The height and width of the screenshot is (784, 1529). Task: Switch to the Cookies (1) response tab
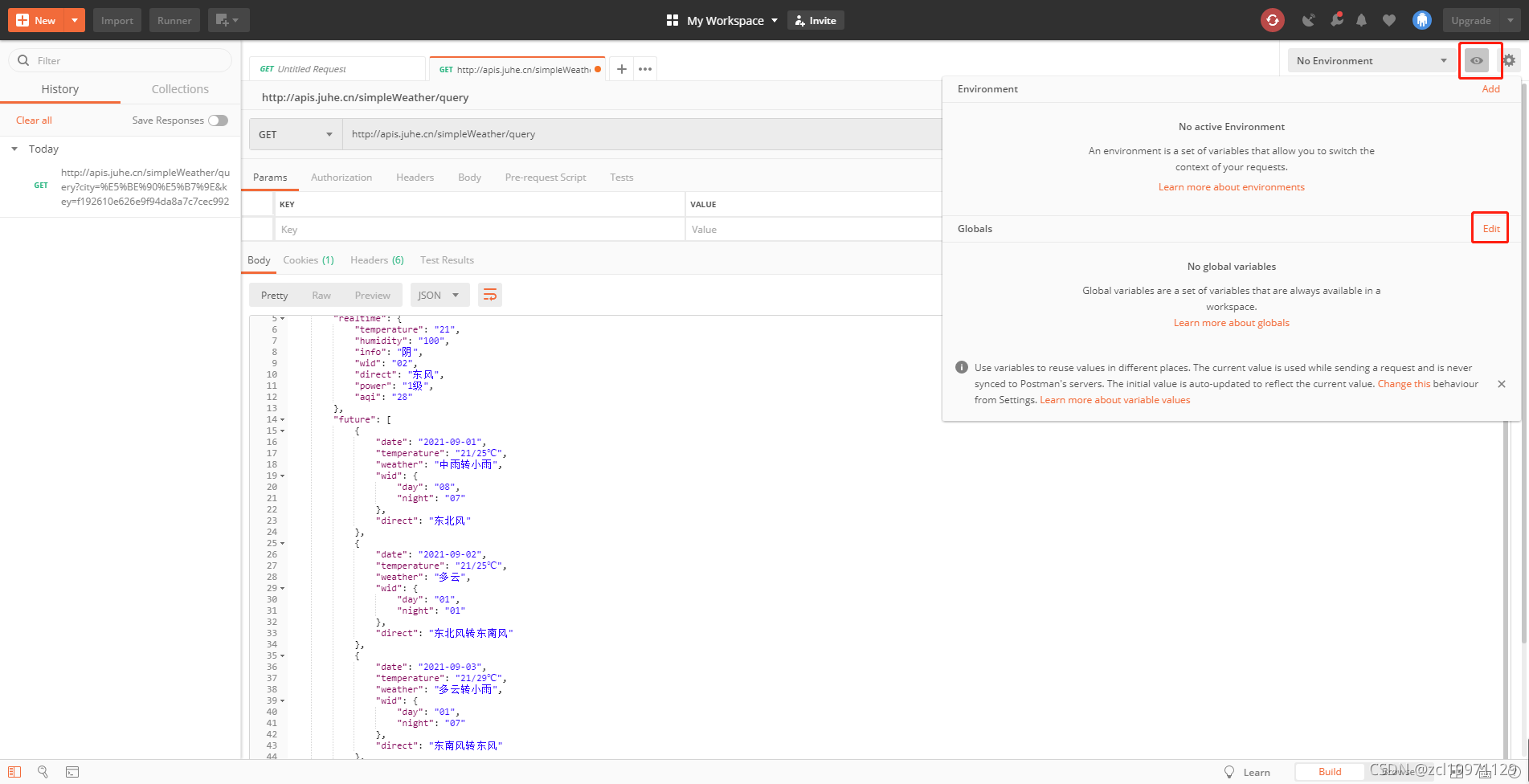(309, 260)
